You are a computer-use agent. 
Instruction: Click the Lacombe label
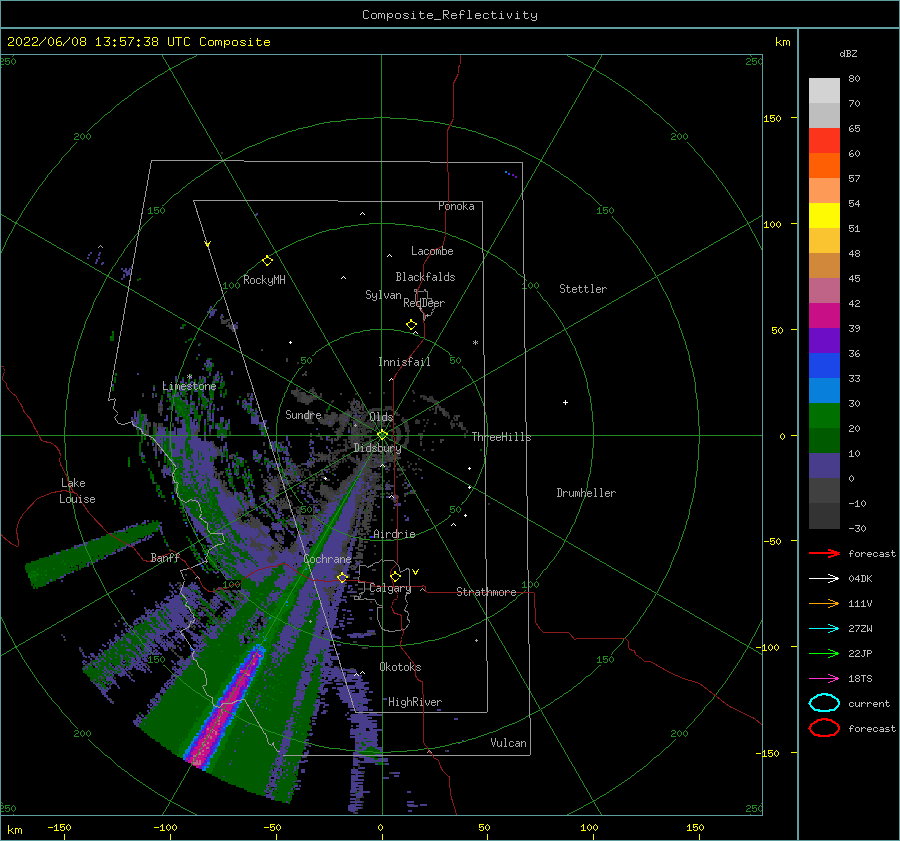tap(432, 251)
